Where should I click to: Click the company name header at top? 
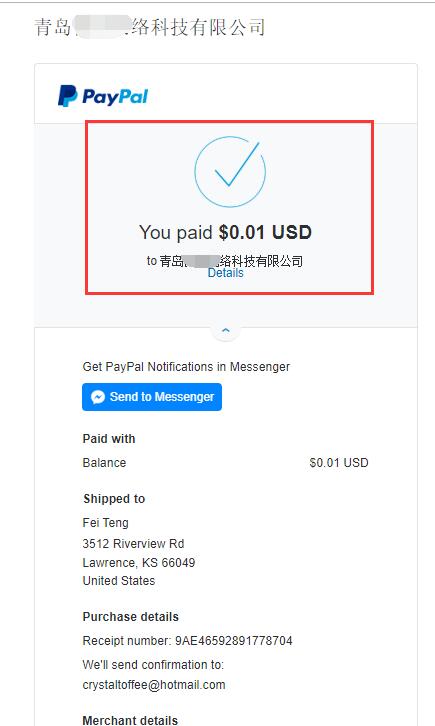[x=149, y=27]
